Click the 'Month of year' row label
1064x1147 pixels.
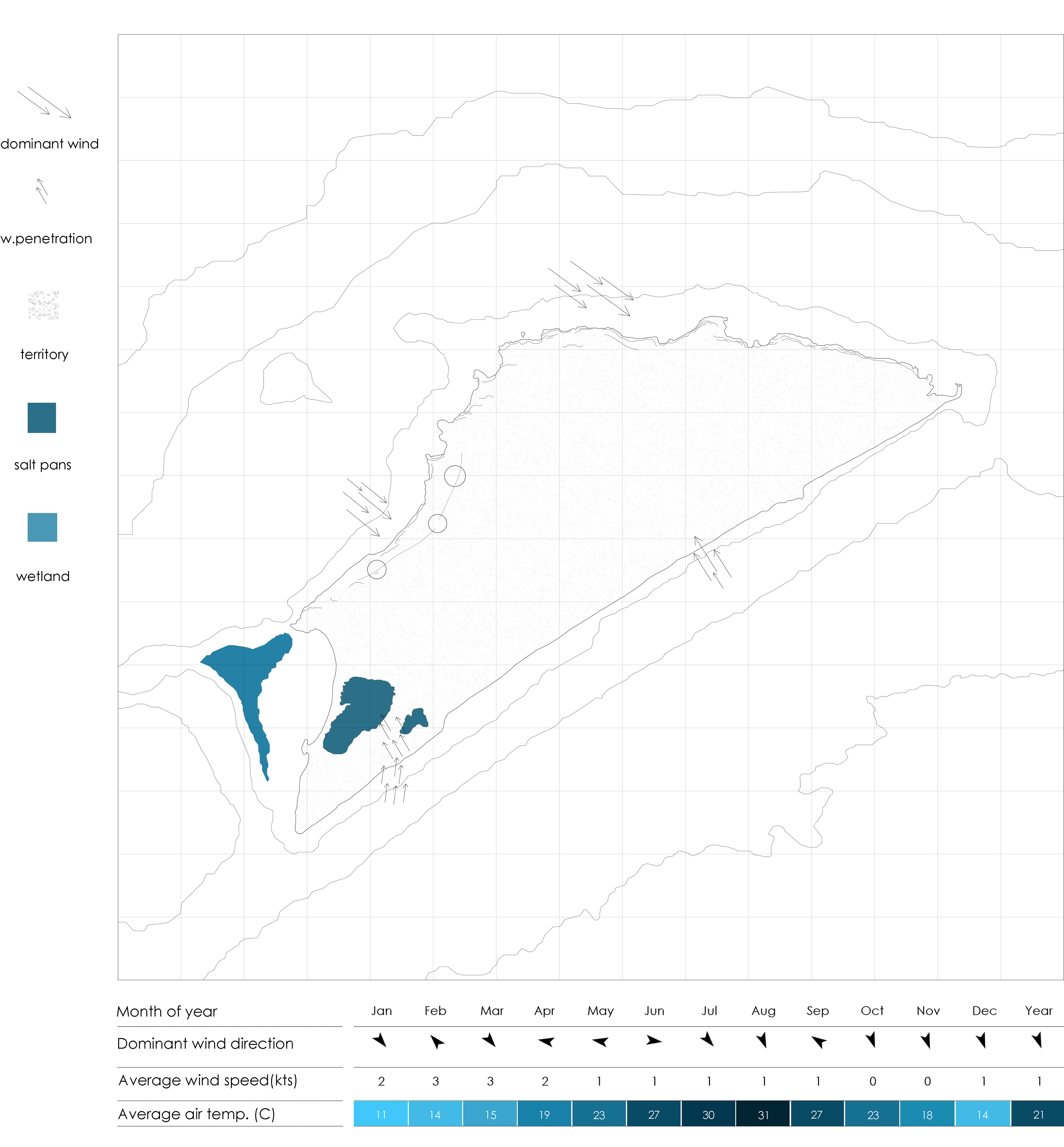tap(167, 1012)
